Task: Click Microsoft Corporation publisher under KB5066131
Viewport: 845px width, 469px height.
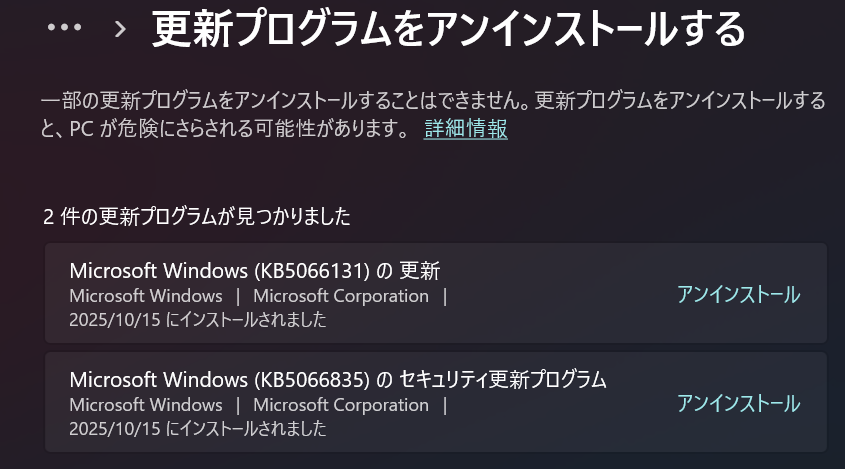Action: click(341, 296)
